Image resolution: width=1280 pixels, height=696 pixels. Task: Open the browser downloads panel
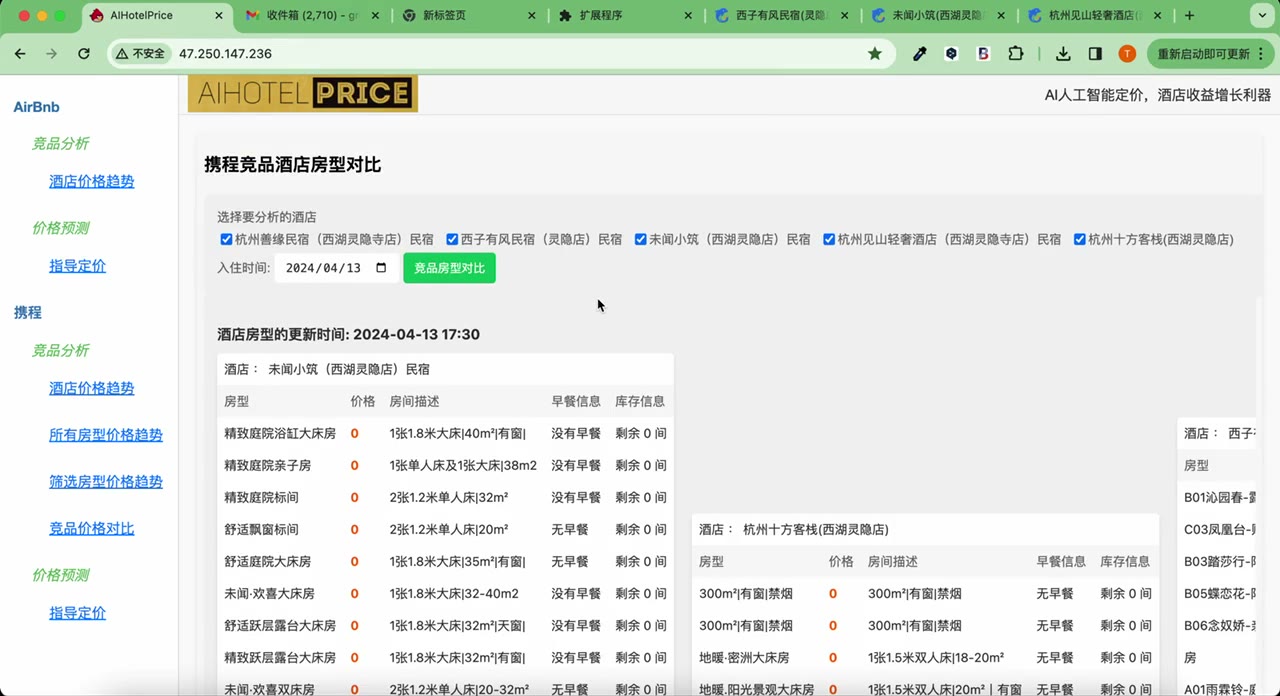(x=1063, y=54)
